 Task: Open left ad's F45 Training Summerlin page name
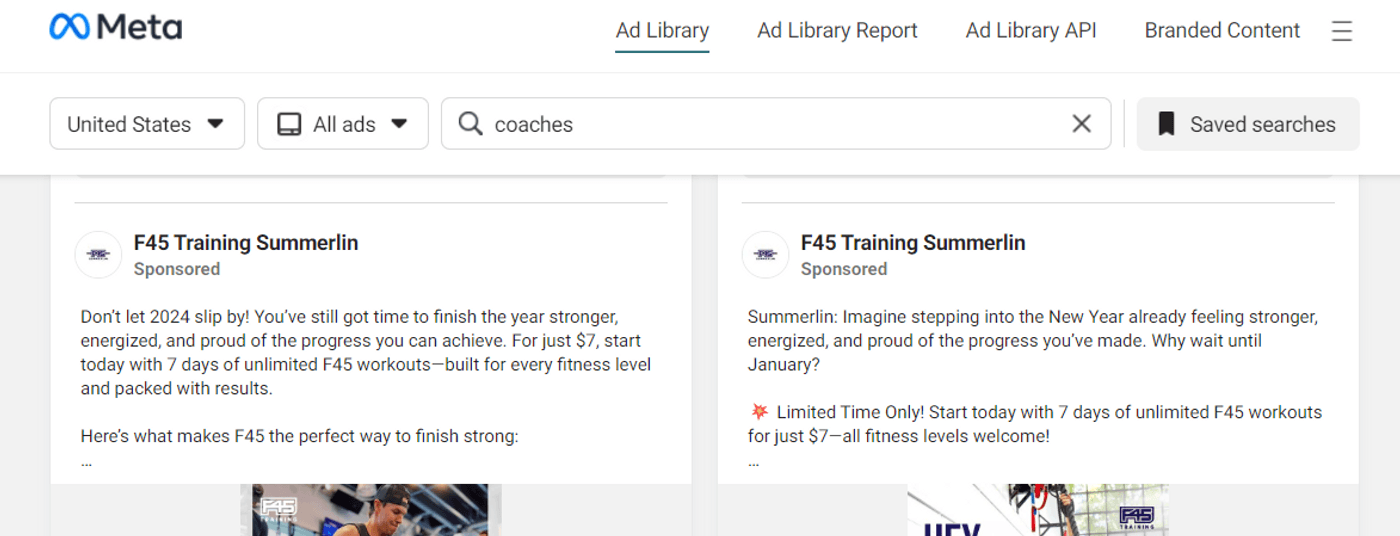tap(246, 243)
